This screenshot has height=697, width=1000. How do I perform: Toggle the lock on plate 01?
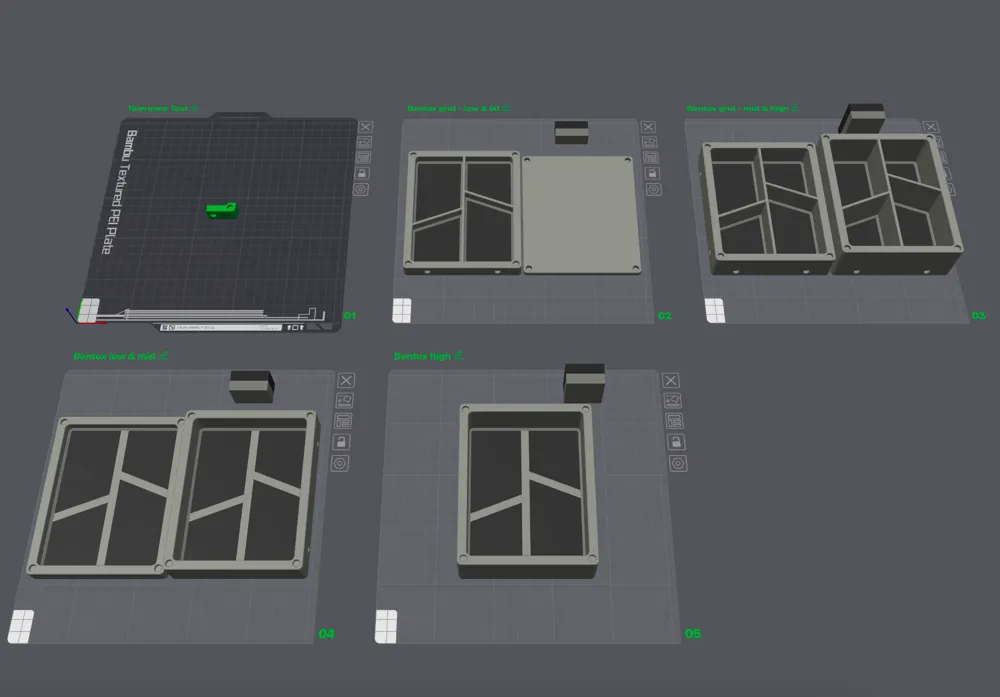click(x=362, y=173)
